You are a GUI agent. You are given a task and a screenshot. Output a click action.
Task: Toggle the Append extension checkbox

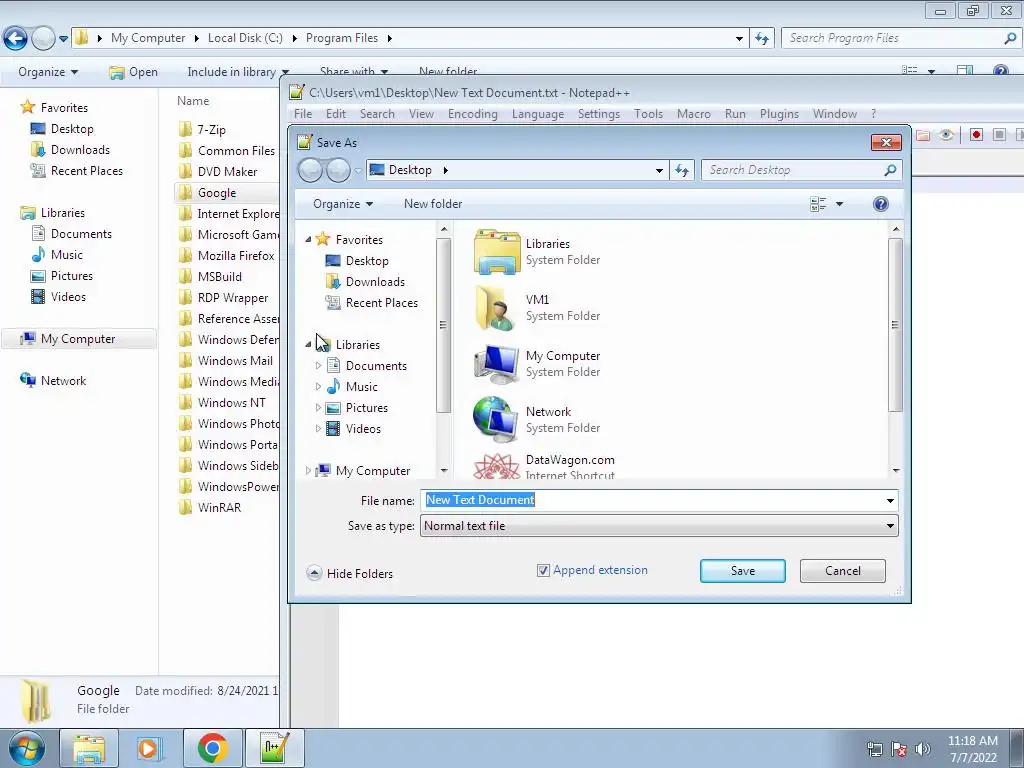click(x=543, y=570)
